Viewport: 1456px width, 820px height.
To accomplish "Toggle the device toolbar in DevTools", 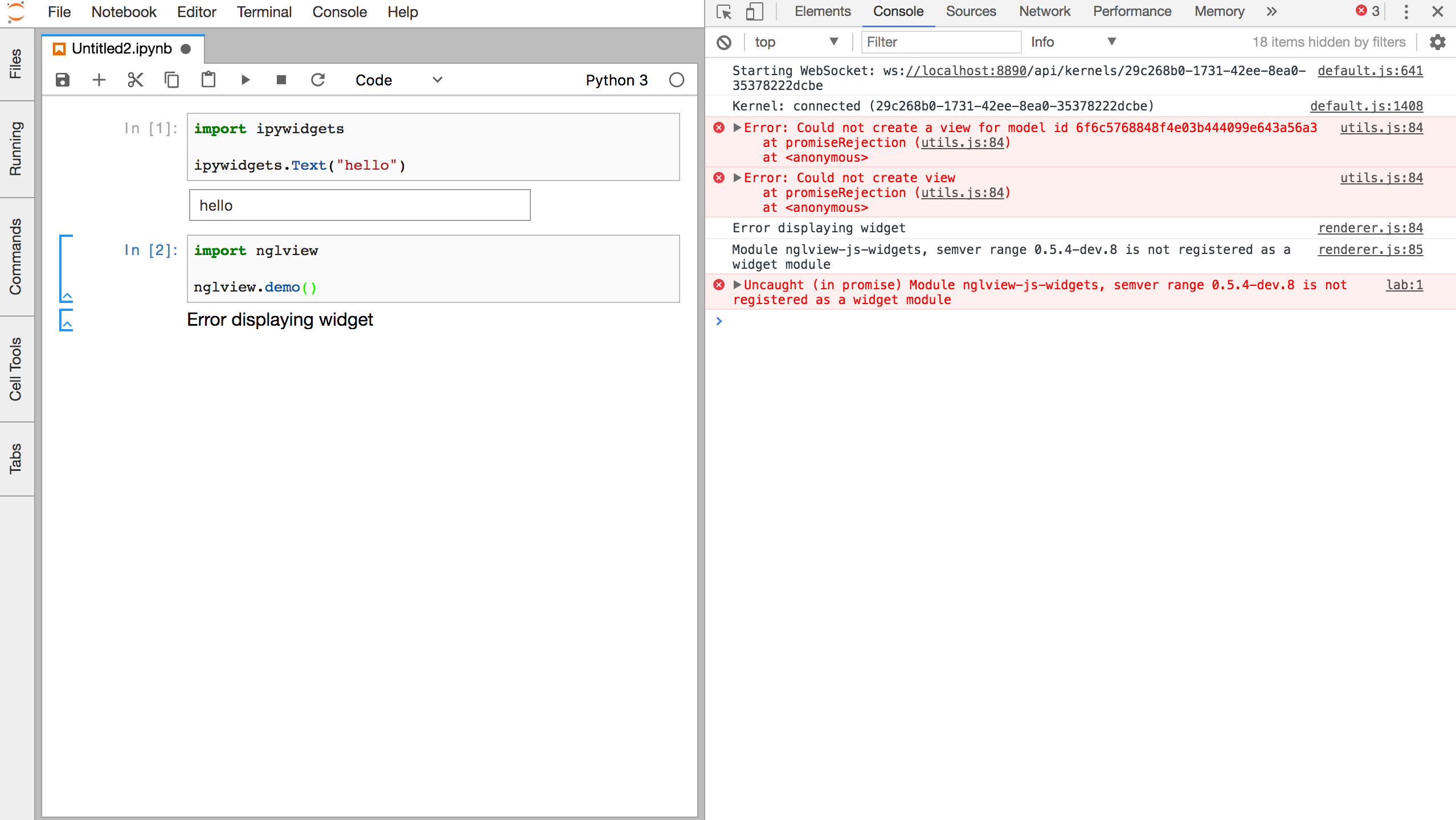I will coord(754,11).
